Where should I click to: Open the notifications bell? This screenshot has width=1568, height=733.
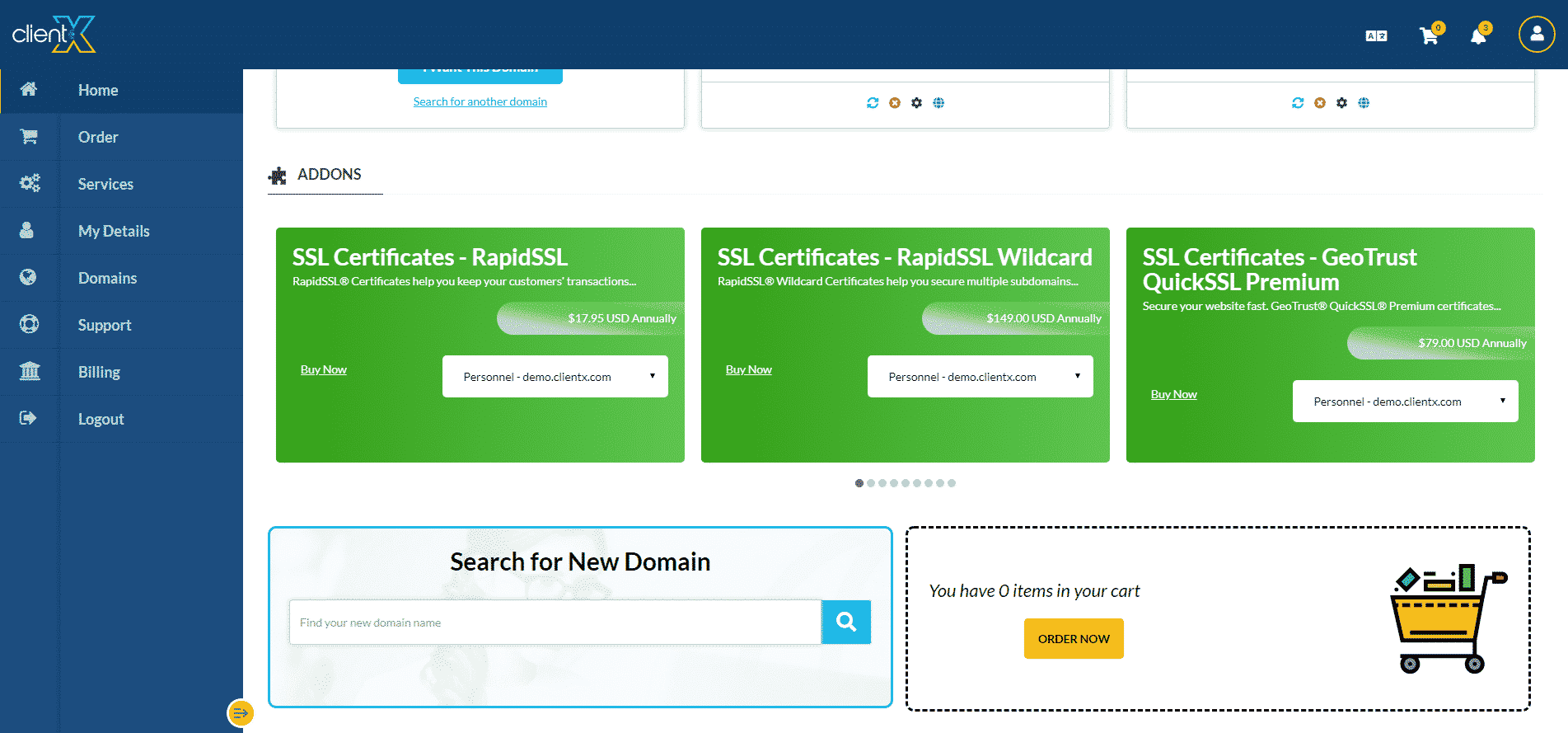pyautogui.click(x=1479, y=35)
